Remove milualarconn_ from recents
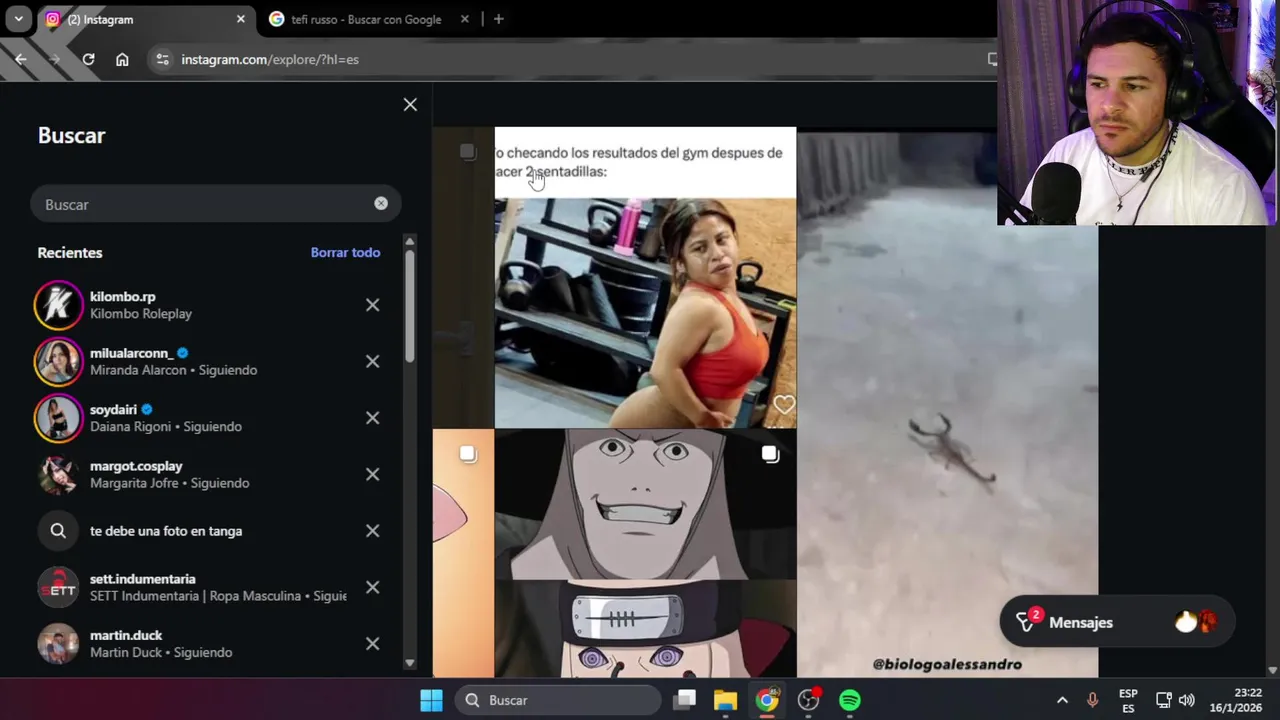The width and height of the screenshot is (1280, 720). pyautogui.click(x=372, y=361)
